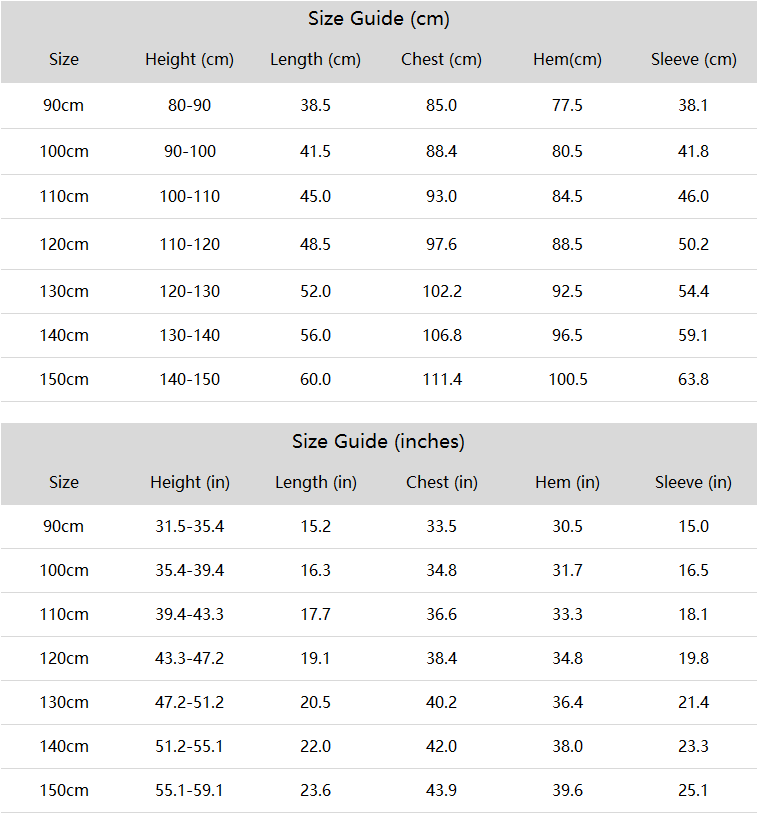Select length value 22.0
This screenshot has width=757, height=813.
(315, 747)
